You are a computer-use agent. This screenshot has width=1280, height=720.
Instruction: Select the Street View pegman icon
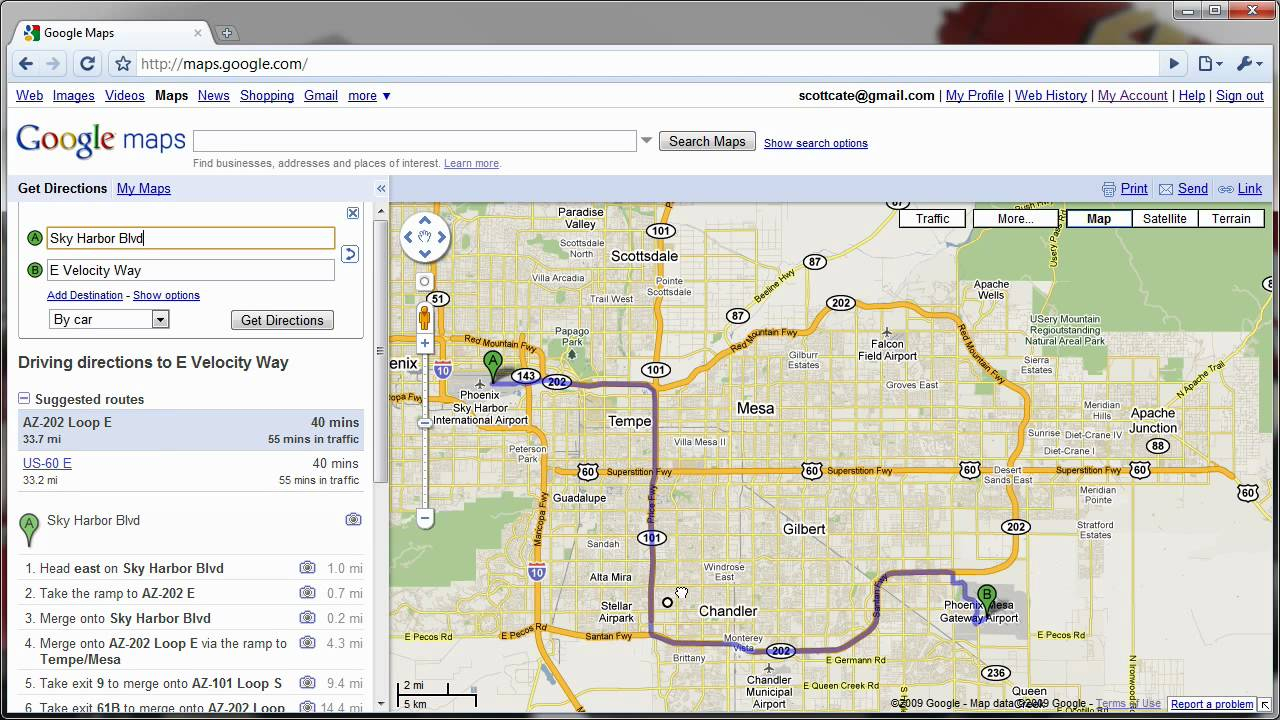point(425,318)
